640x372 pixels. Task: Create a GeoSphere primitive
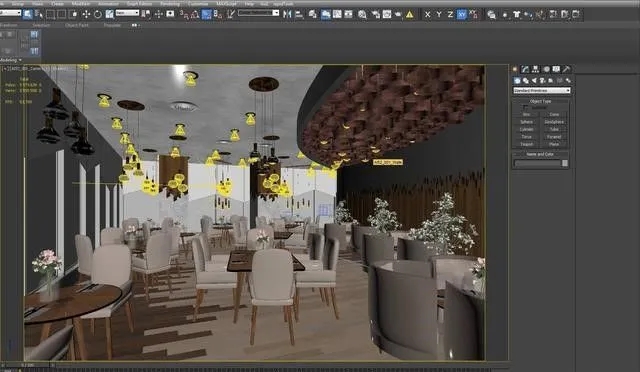pyautogui.click(x=554, y=122)
